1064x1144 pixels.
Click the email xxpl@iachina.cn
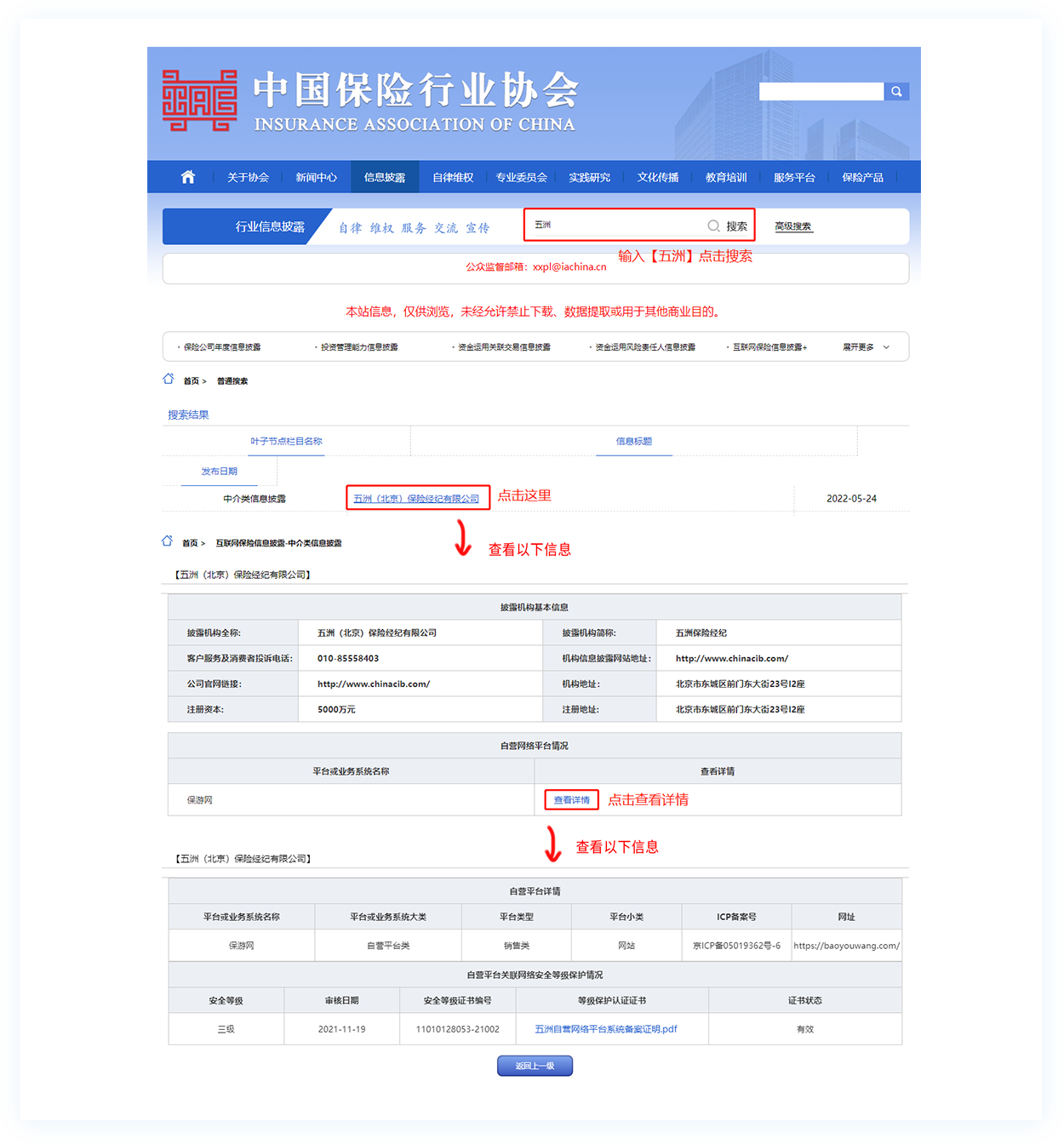click(x=569, y=266)
